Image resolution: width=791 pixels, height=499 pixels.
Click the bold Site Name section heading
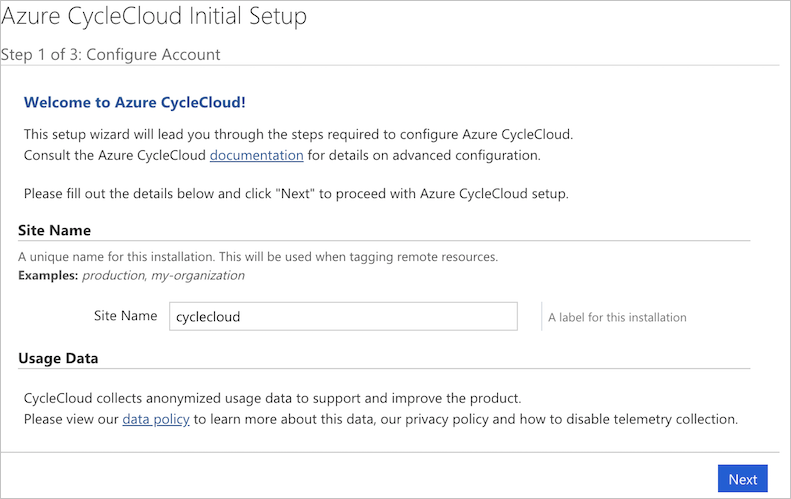54,231
